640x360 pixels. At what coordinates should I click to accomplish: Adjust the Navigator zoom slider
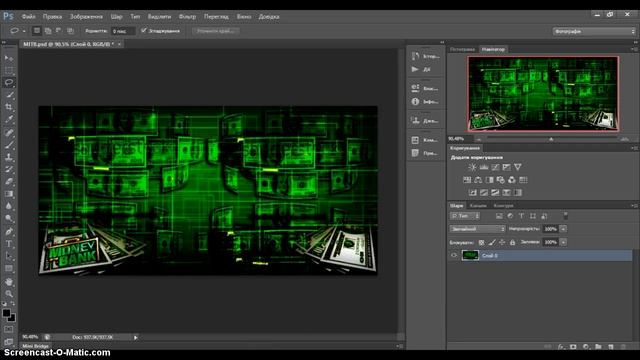click(x=551, y=139)
